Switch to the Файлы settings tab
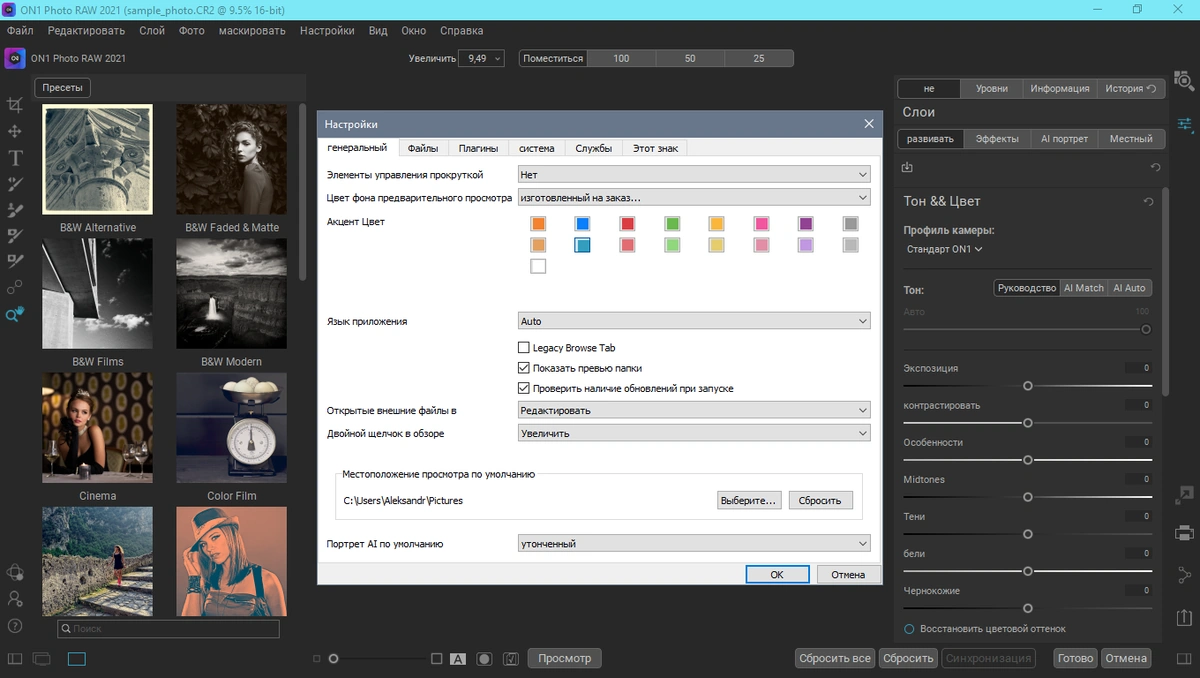This screenshot has height=678, width=1200. point(423,148)
